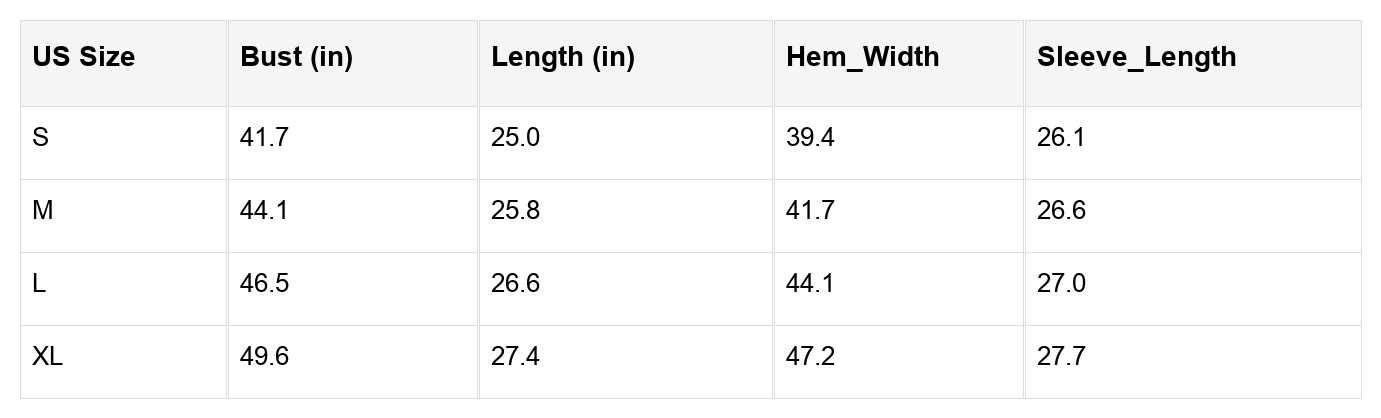Image resolution: width=1381 pixels, height=418 pixels.
Task: Click the Length (in) header cell
Action: [x=563, y=57]
